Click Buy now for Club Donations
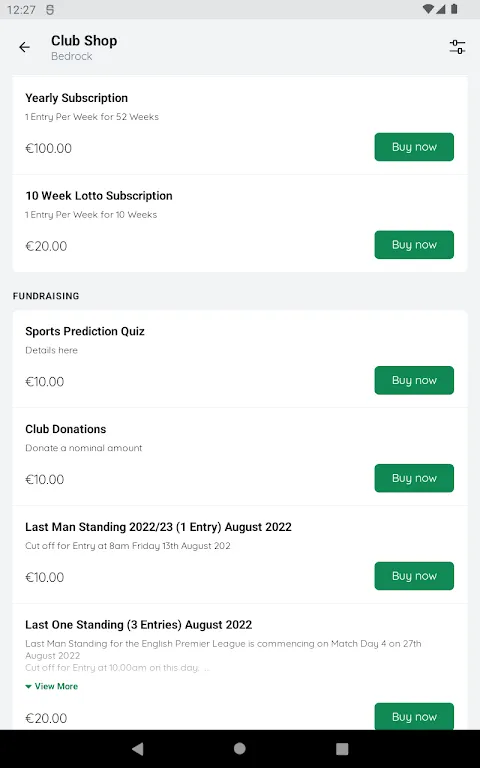Screen dimensions: 480x768 [x=414, y=478]
